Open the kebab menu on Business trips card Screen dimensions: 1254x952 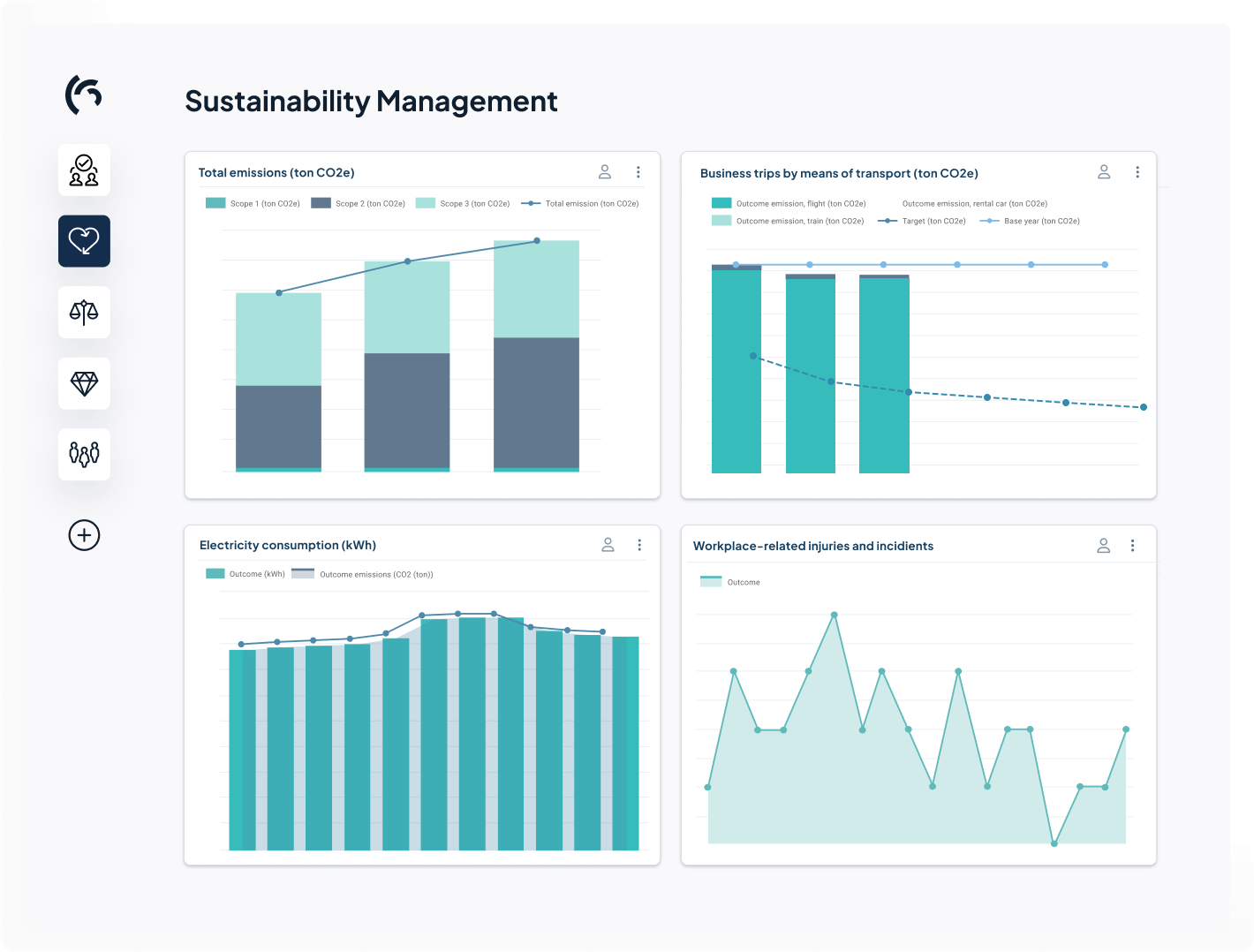point(1137,171)
